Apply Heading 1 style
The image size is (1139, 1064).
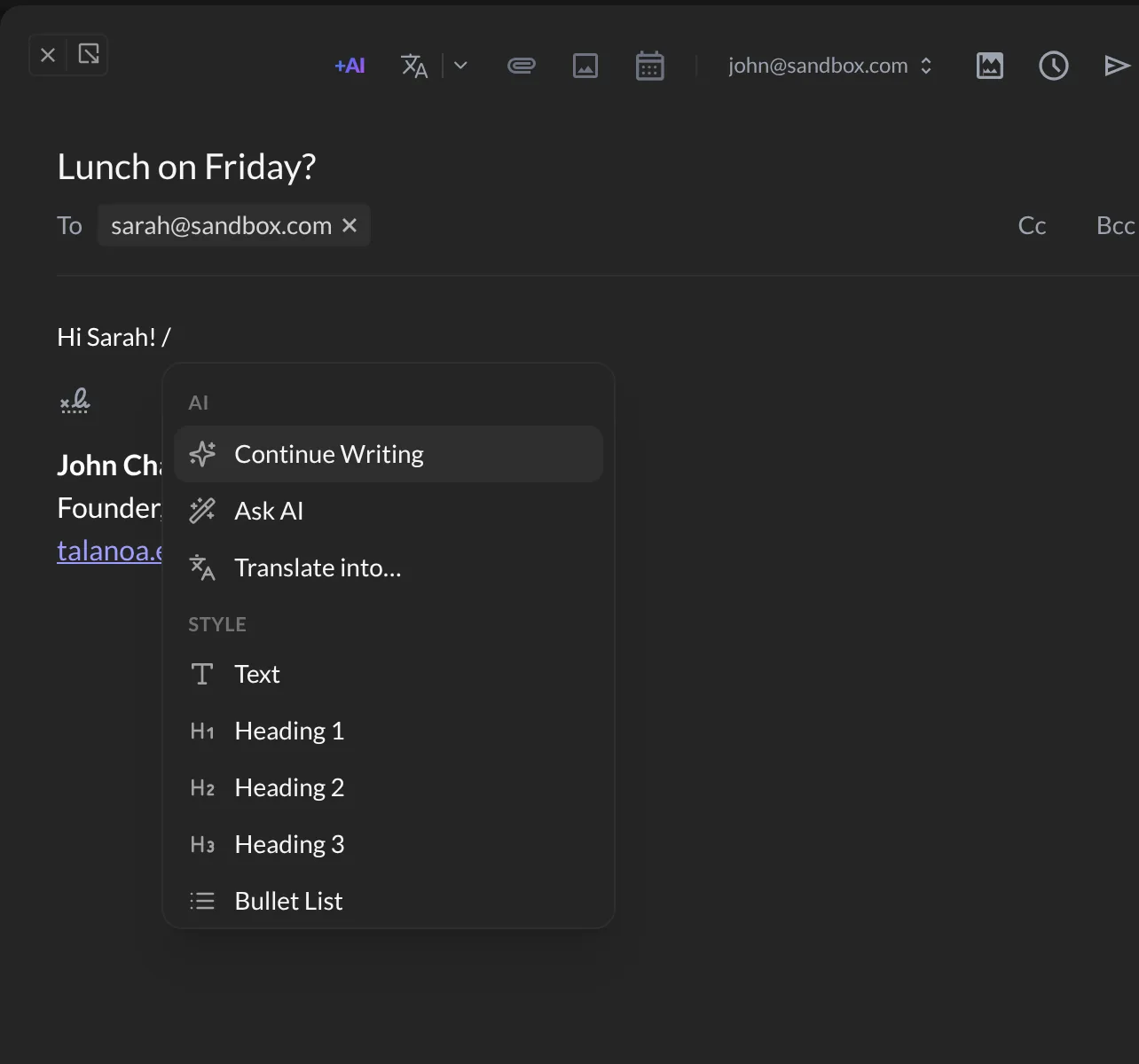pos(389,731)
